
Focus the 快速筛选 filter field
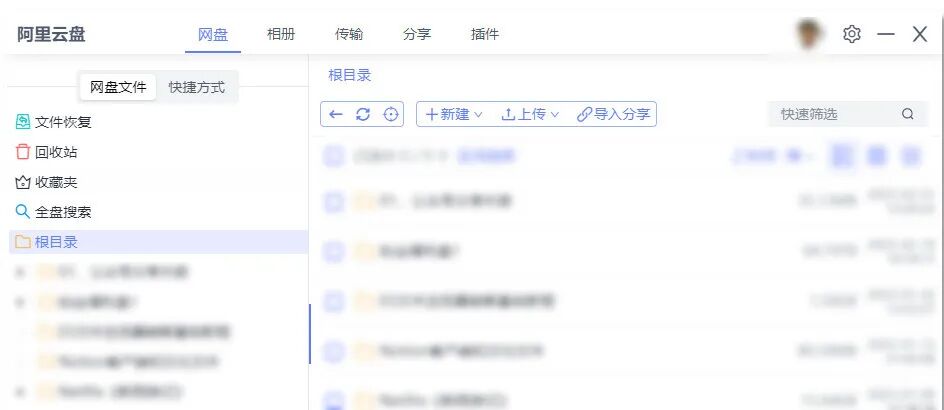click(x=848, y=114)
